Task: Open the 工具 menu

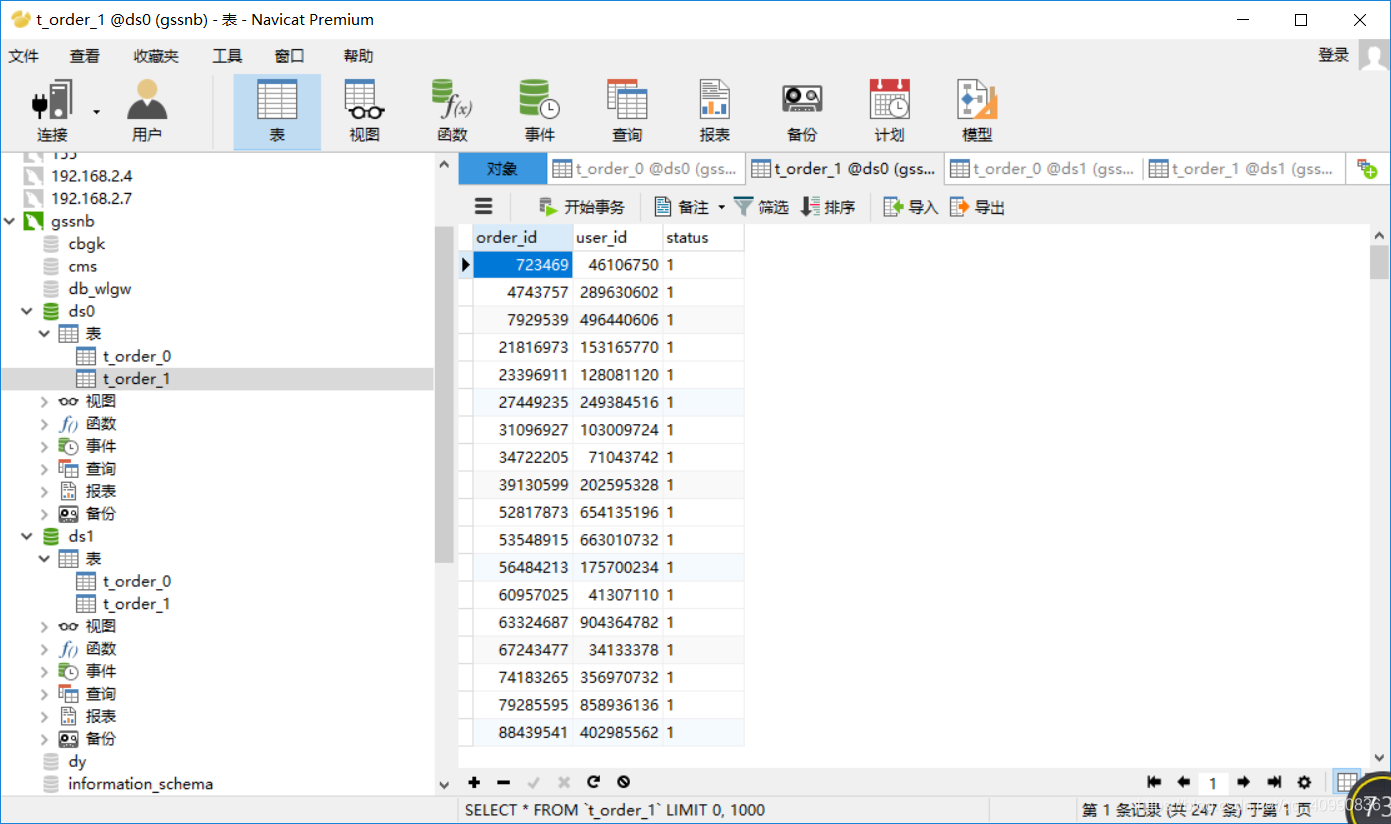Action: pos(227,56)
